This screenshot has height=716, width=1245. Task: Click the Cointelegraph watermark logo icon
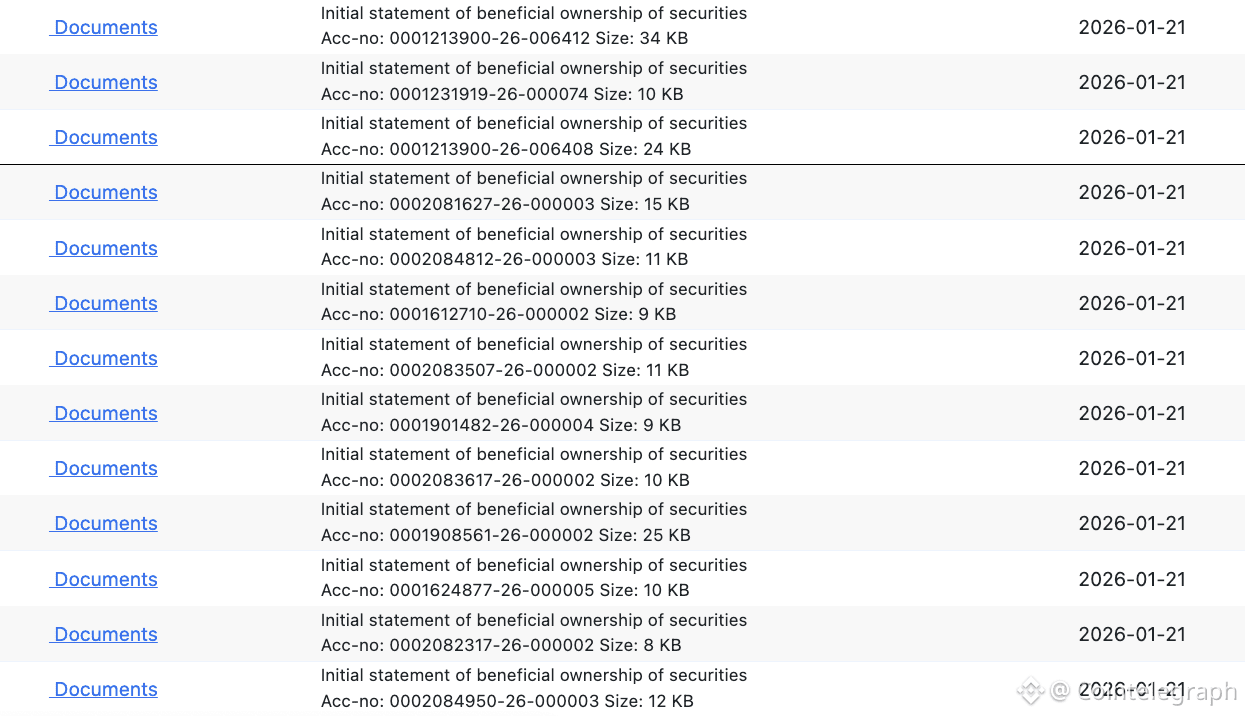pyautogui.click(x=1030, y=690)
